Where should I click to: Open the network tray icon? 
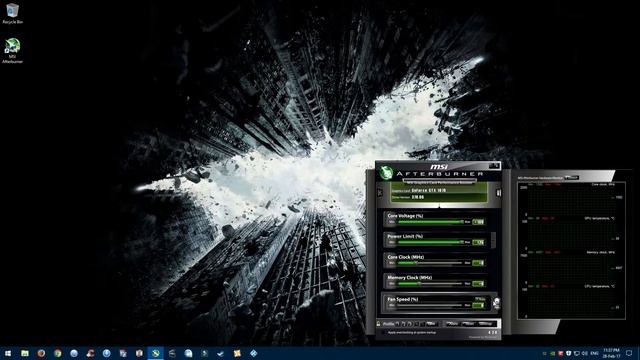point(577,353)
